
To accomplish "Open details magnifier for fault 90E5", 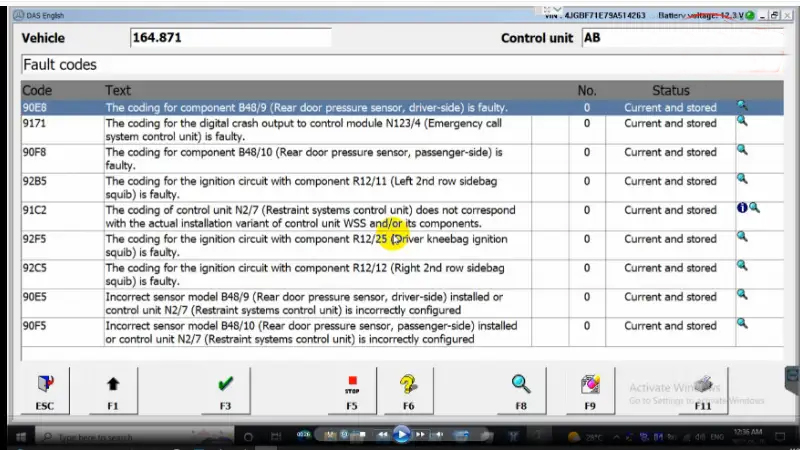I will point(742,294).
